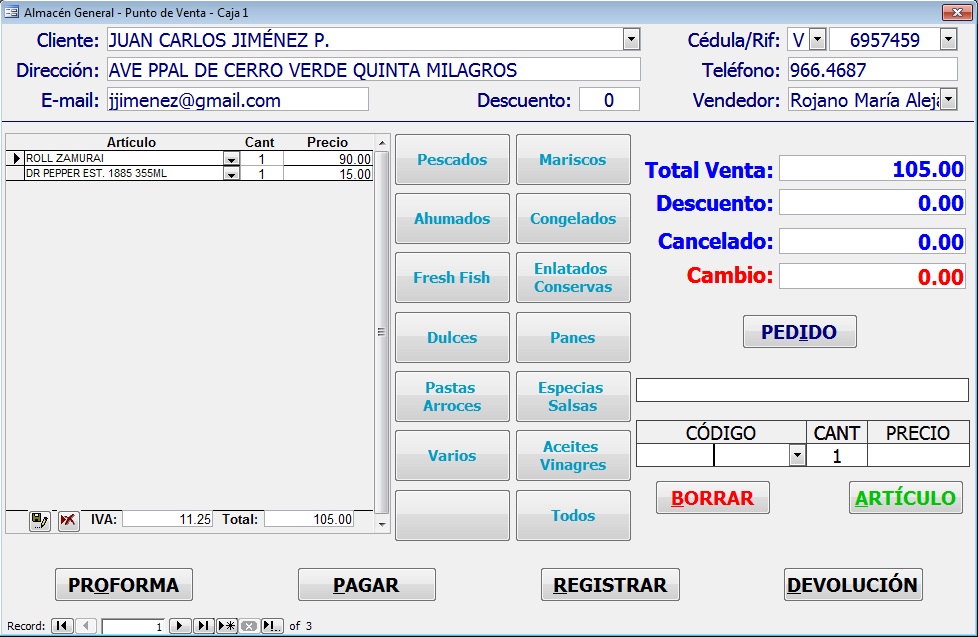
Task: Click the PEDIDO button
Action: point(800,332)
